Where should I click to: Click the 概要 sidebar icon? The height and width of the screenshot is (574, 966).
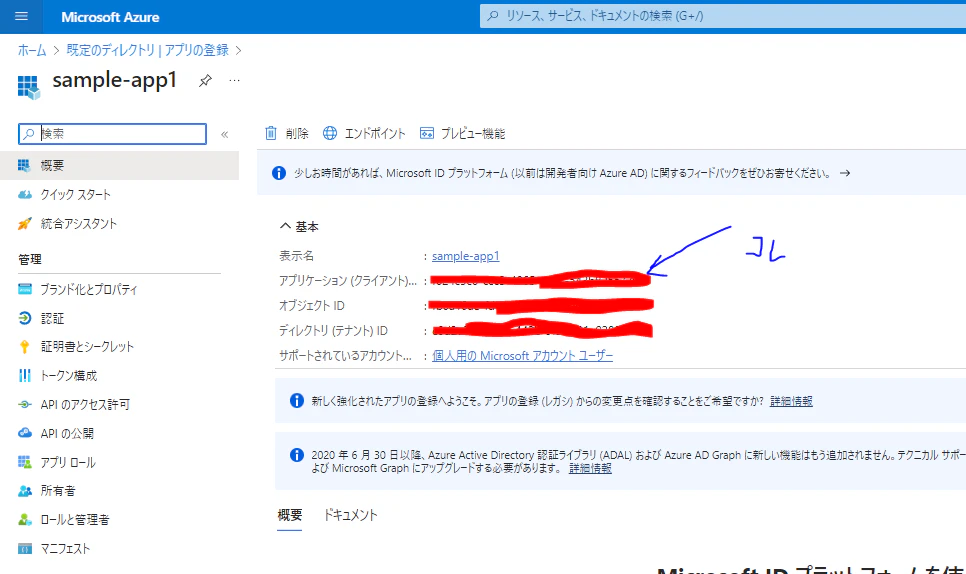[24, 165]
